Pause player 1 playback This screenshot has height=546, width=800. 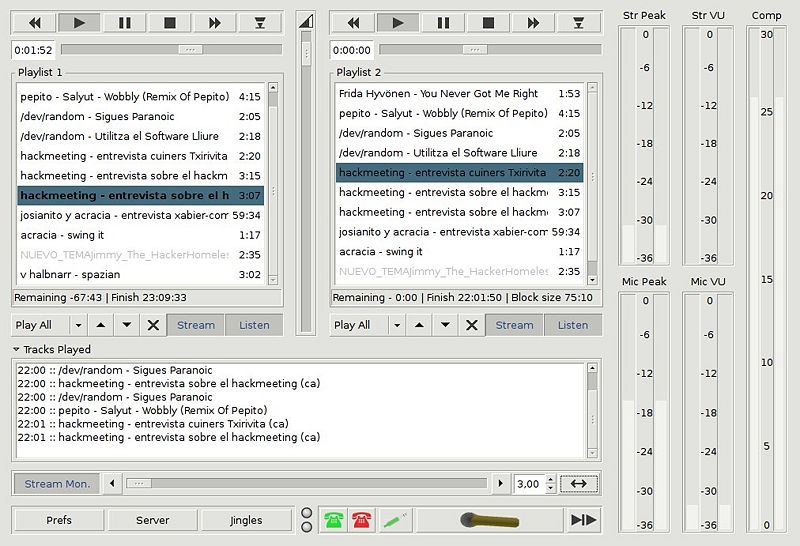pos(124,23)
